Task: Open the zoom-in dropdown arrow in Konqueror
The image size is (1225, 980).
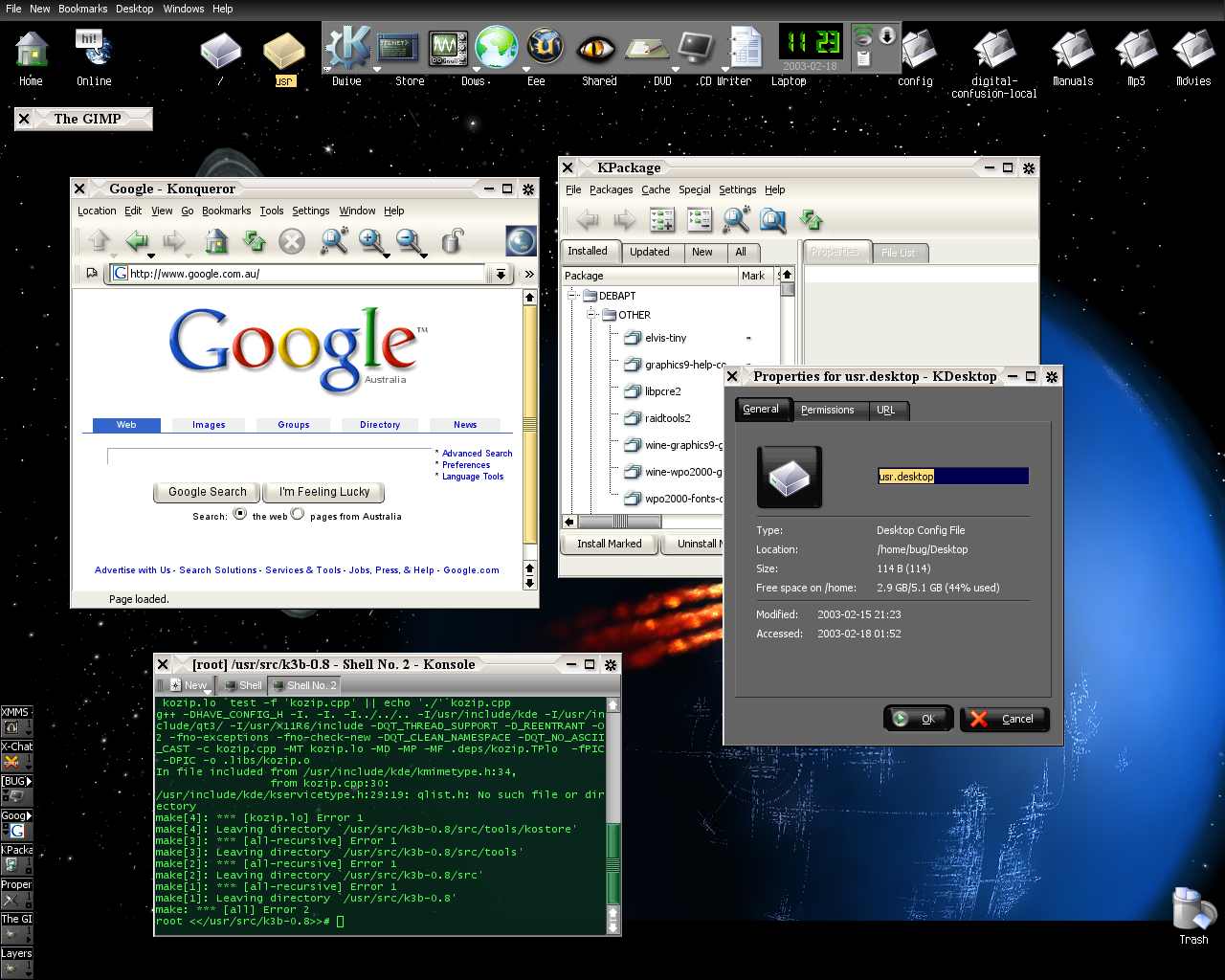Action: click(x=386, y=256)
